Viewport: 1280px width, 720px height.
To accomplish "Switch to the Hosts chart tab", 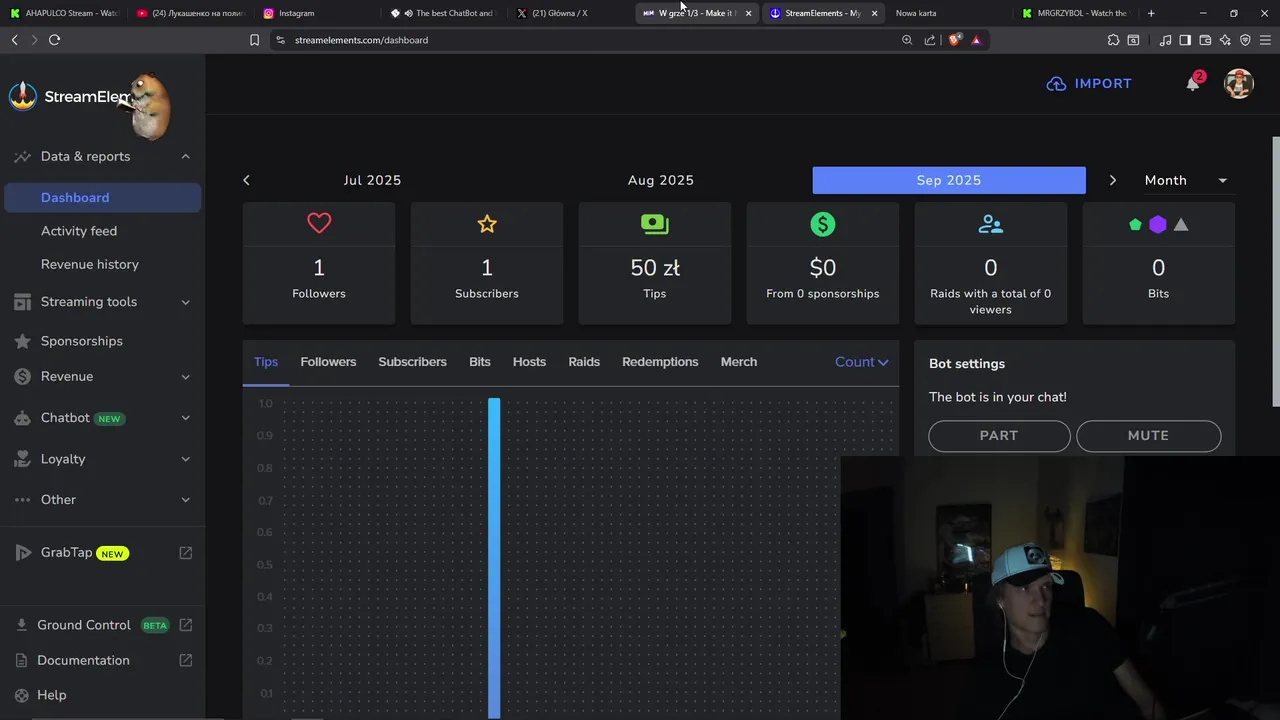I will (529, 362).
